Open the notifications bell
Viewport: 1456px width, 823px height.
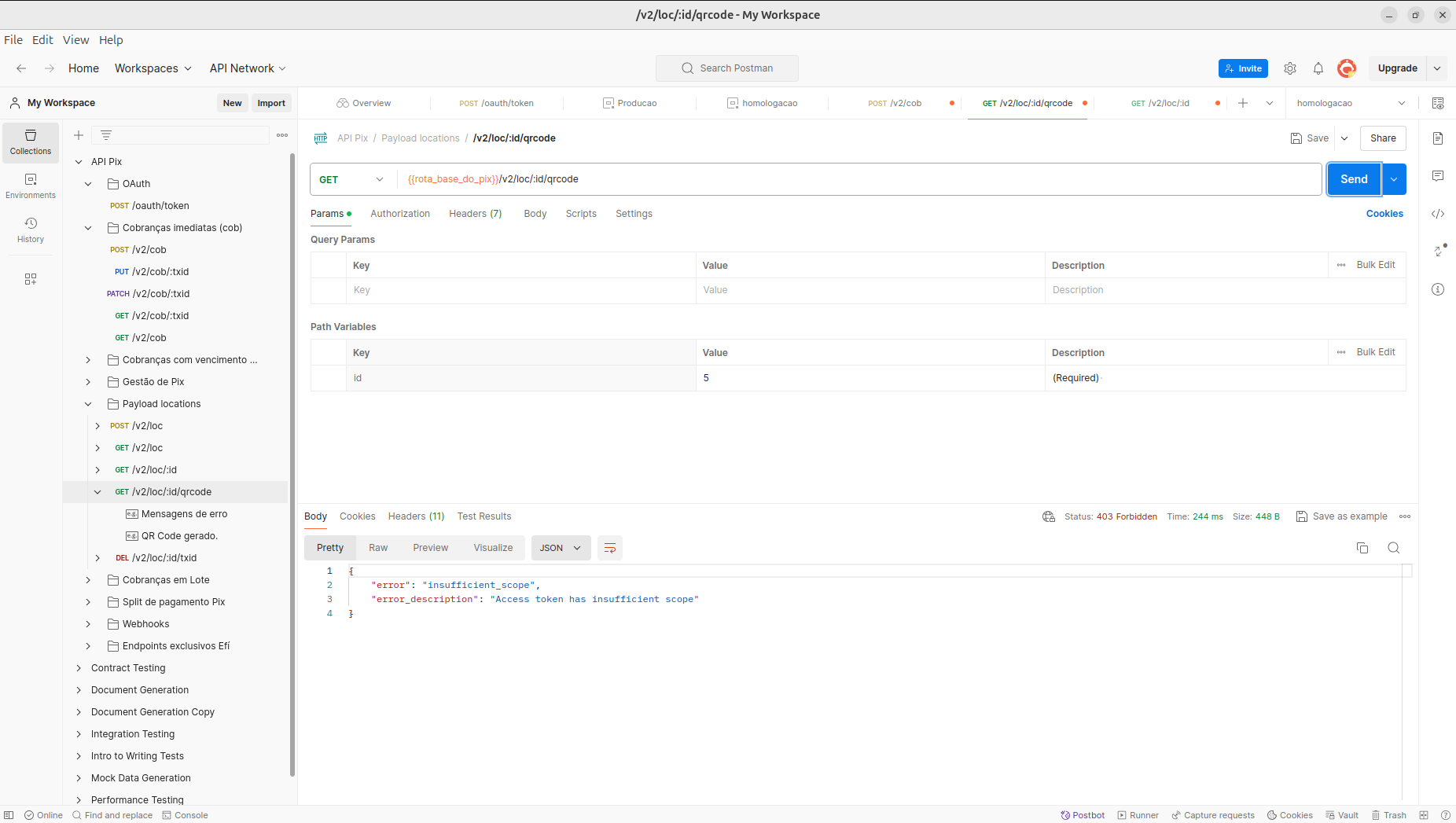click(x=1318, y=68)
